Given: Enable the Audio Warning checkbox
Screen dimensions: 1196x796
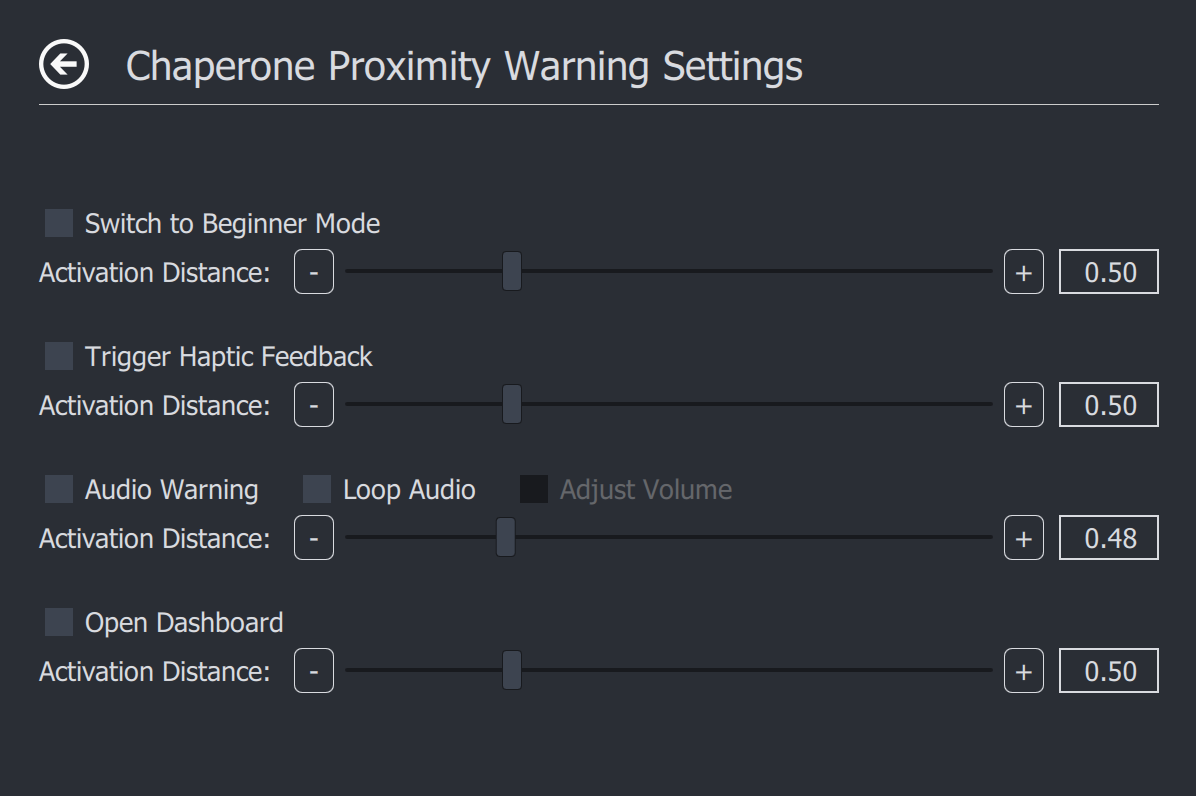Looking at the screenshot, I should 59,489.
